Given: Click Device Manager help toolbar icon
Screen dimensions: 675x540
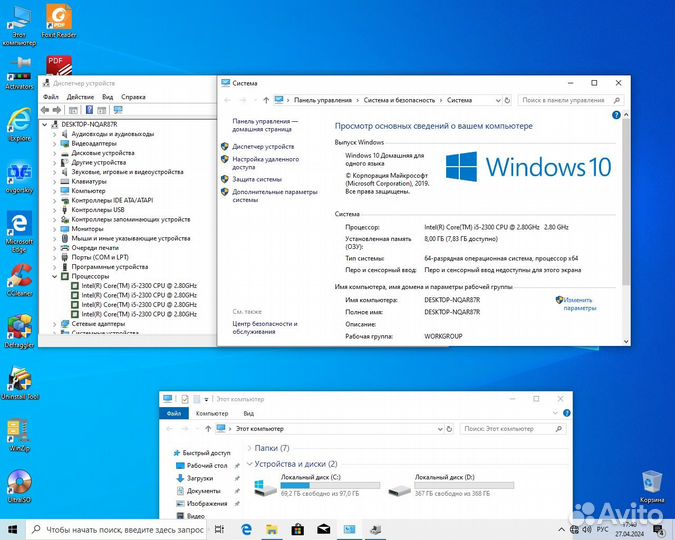Looking at the screenshot, I should (89, 110).
